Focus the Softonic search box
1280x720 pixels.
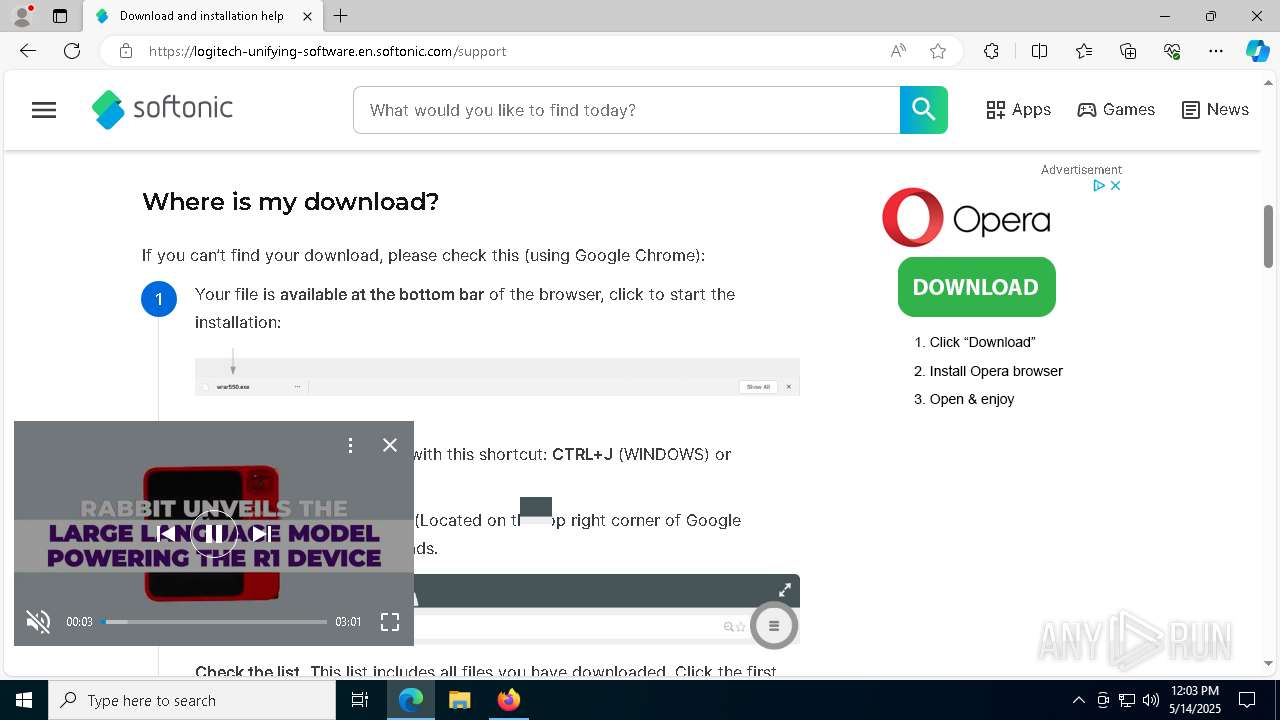(x=626, y=110)
